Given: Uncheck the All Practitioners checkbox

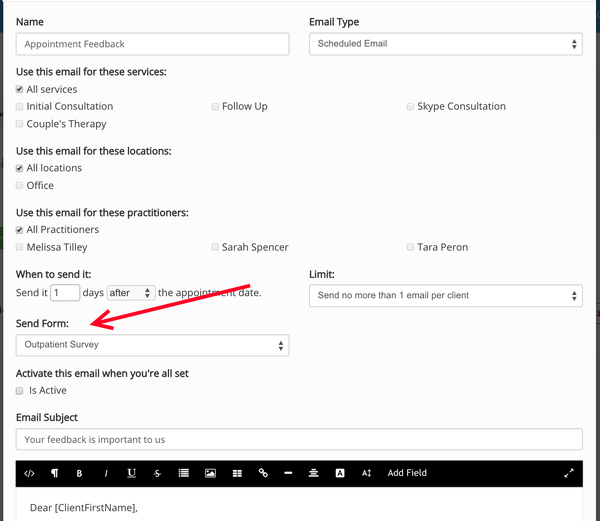Looking at the screenshot, I should [x=19, y=230].
